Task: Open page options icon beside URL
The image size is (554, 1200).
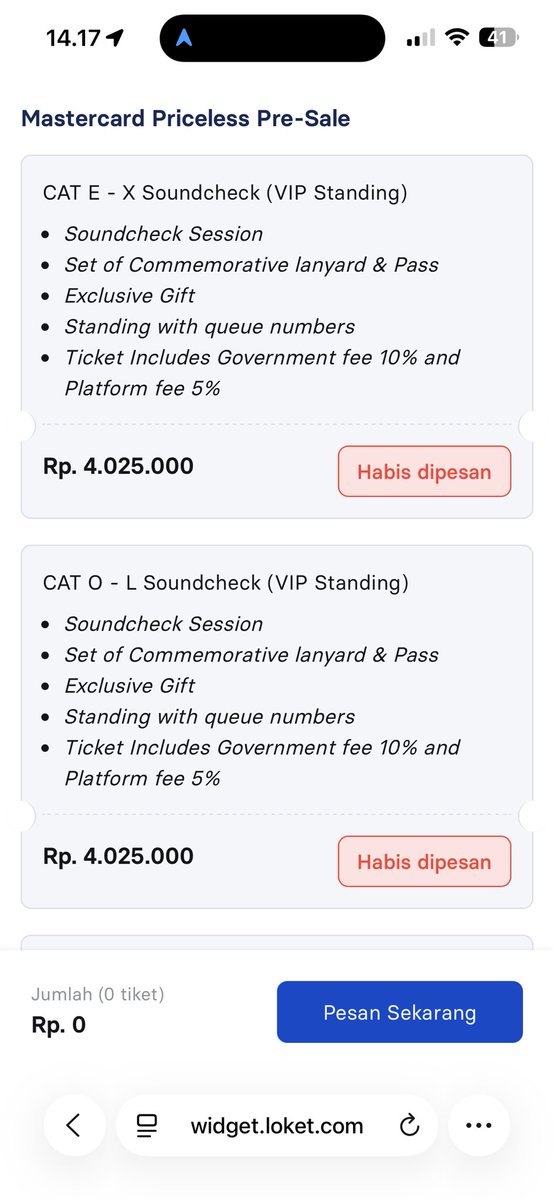Action: click(147, 1126)
